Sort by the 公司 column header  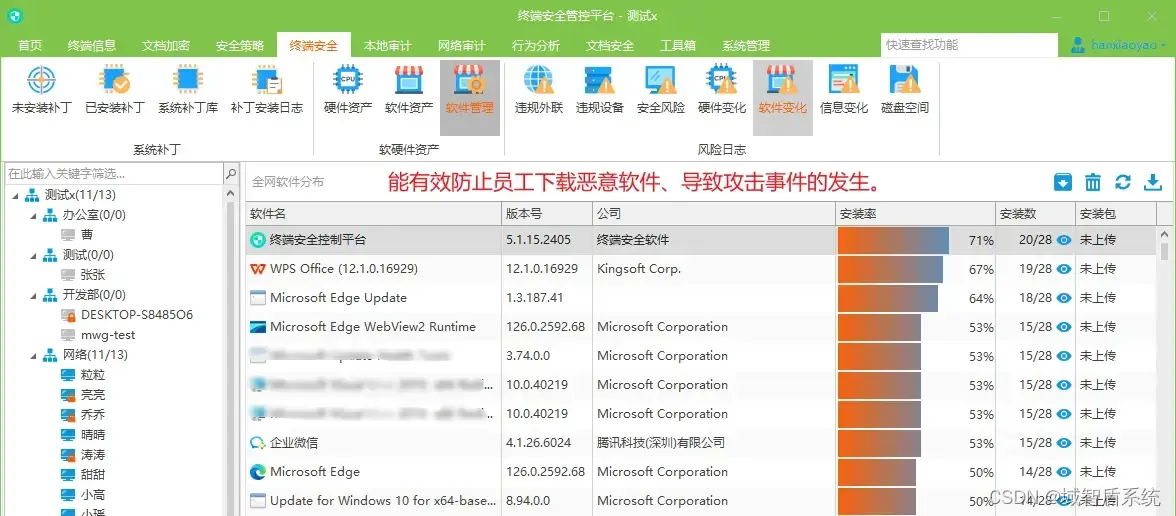click(x=714, y=214)
